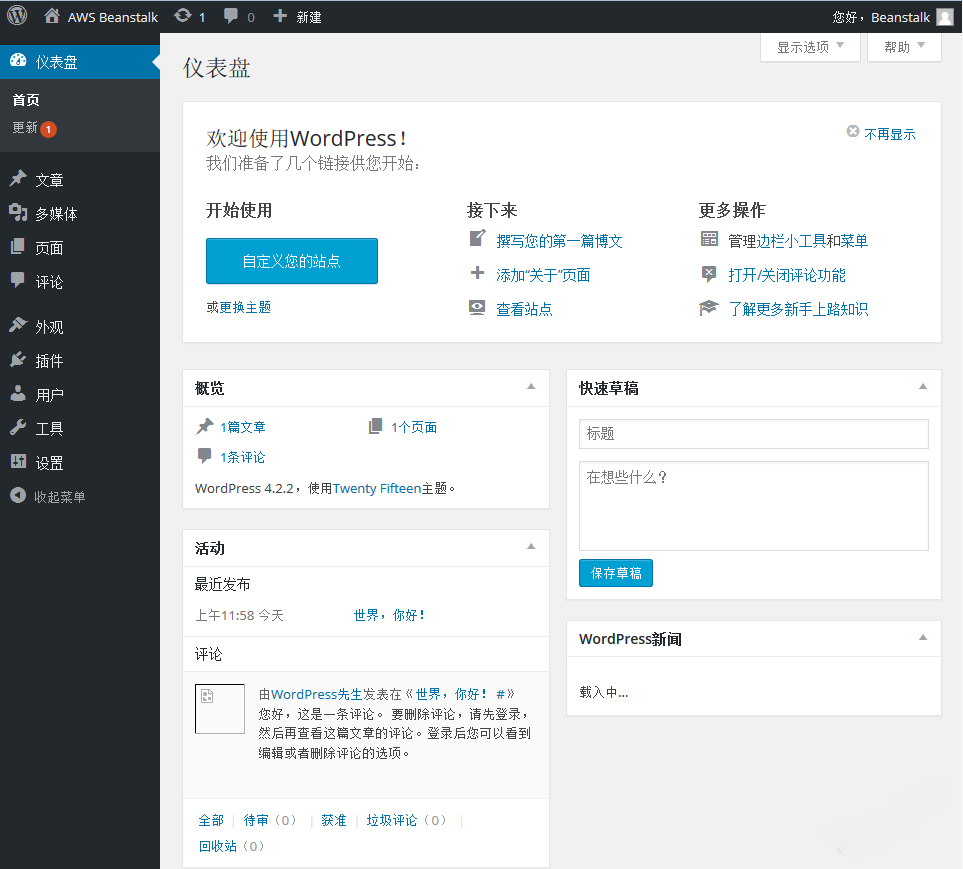The image size is (963, 869).
Task: Click the 外观 appearance brush icon
Action: click(18, 325)
